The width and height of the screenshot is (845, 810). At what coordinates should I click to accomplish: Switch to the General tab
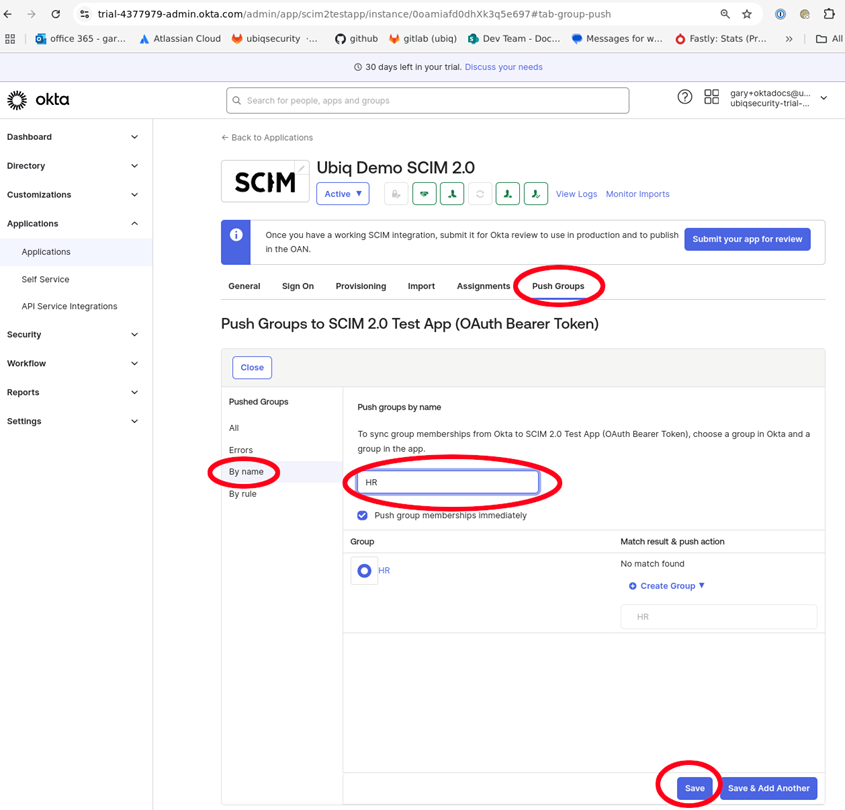(244, 286)
